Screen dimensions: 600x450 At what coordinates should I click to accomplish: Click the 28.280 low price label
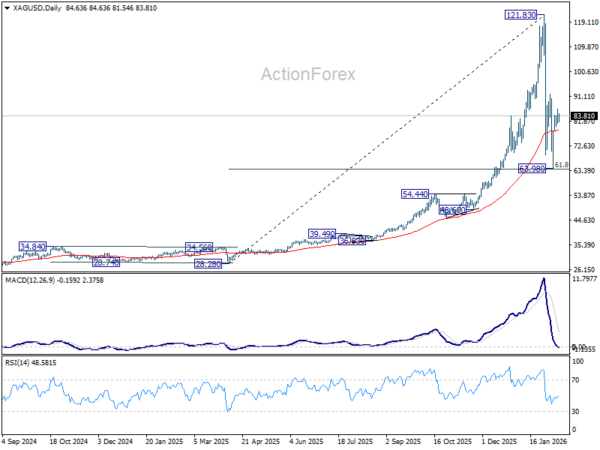[x=208, y=263]
